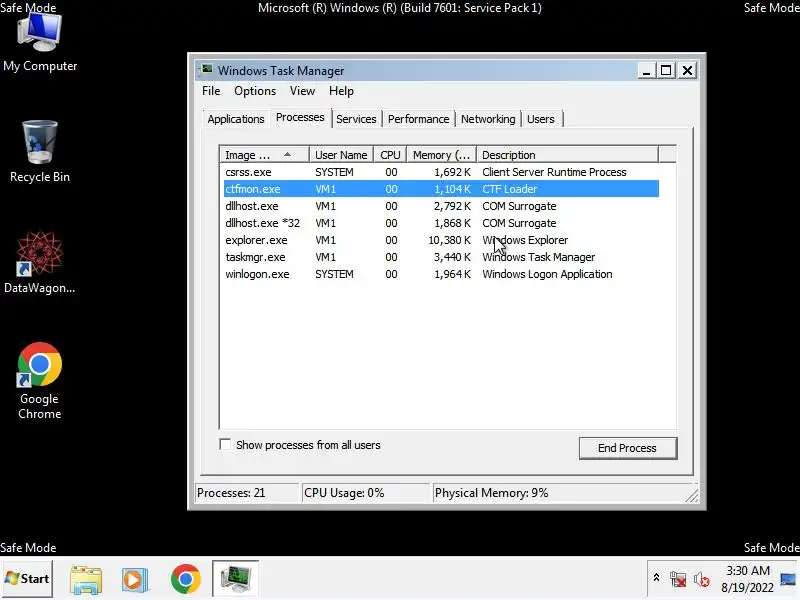Open the Options menu
The width and height of the screenshot is (800, 600).
[255, 91]
